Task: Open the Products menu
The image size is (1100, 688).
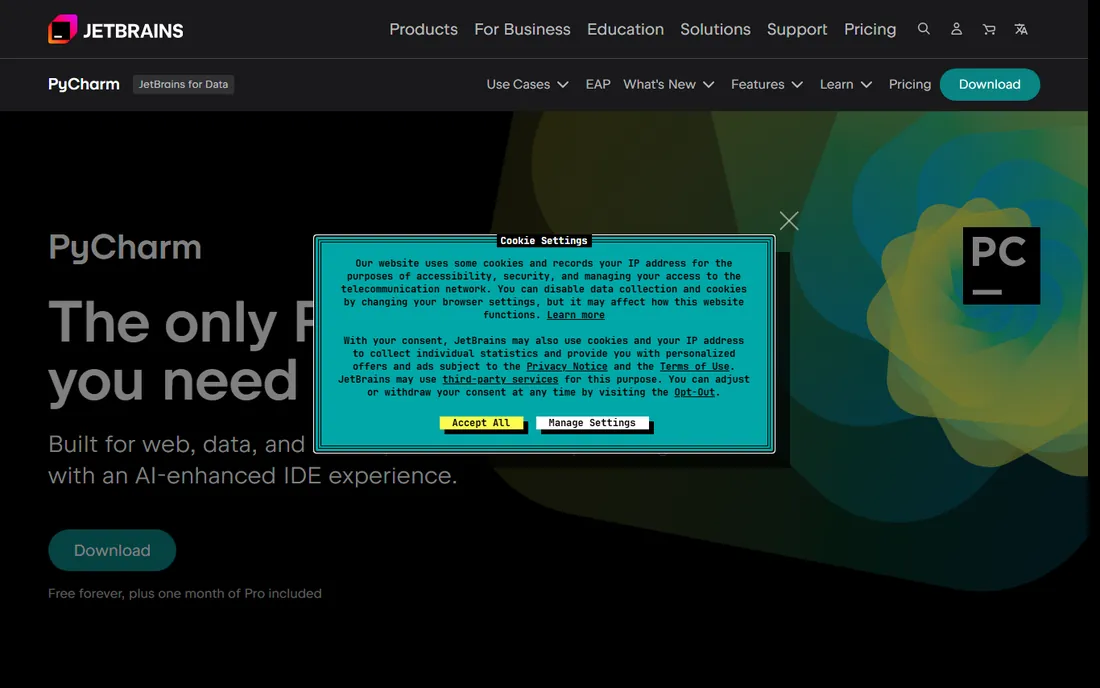Action: (x=423, y=29)
